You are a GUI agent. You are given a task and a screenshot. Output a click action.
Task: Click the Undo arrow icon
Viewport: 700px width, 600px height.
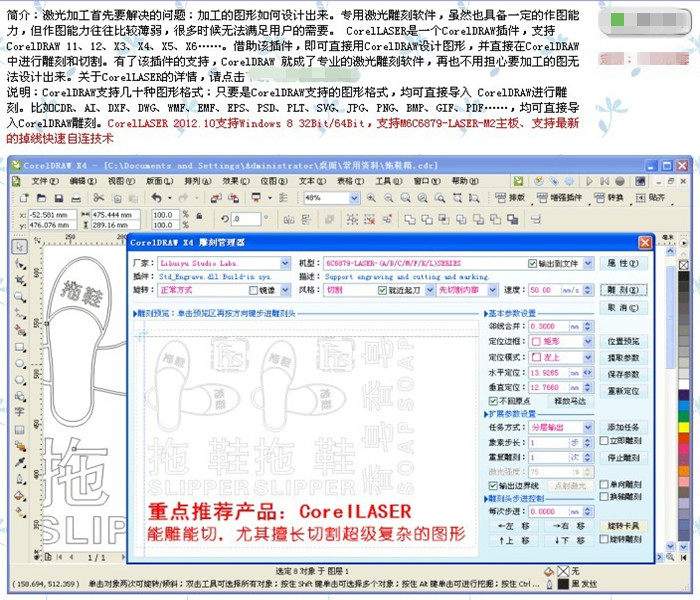(156, 198)
